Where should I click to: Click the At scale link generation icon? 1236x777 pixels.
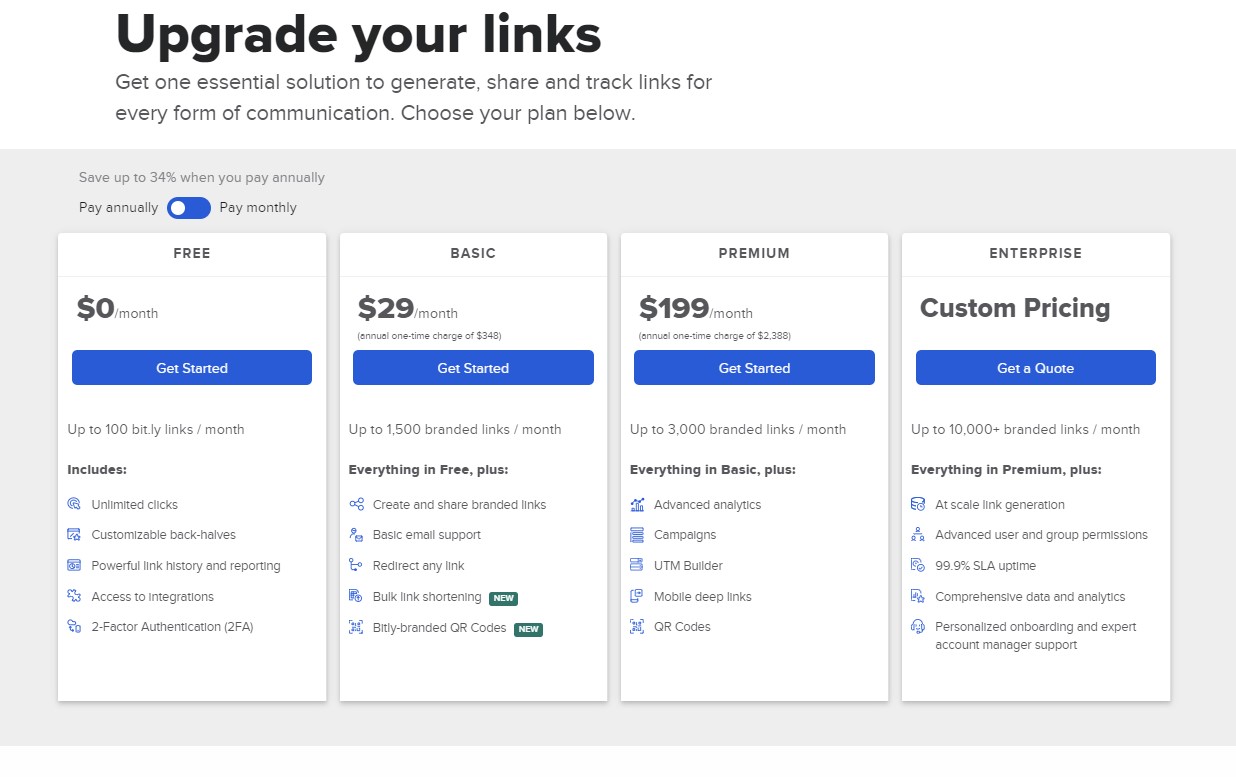(918, 504)
